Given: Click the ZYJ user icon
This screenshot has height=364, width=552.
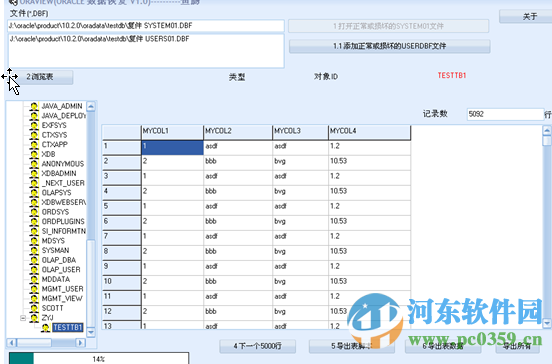Looking at the screenshot, I should (x=34, y=318).
